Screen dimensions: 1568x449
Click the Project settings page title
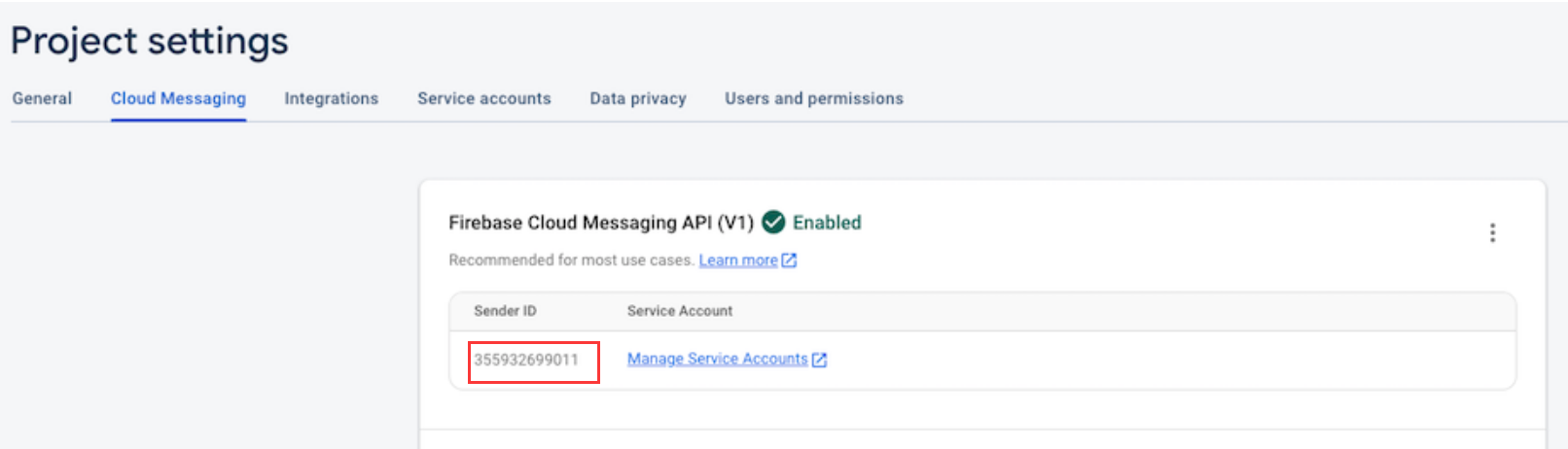point(150,41)
